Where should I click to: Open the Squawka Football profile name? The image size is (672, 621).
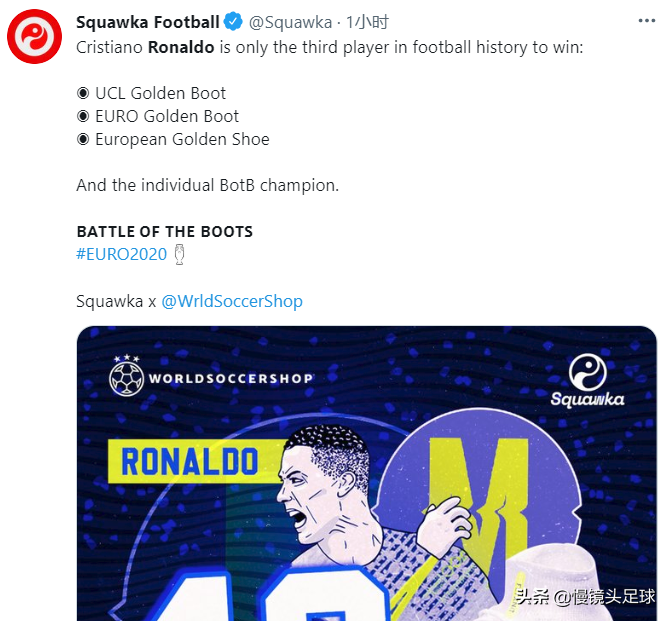[x=148, y=22]
